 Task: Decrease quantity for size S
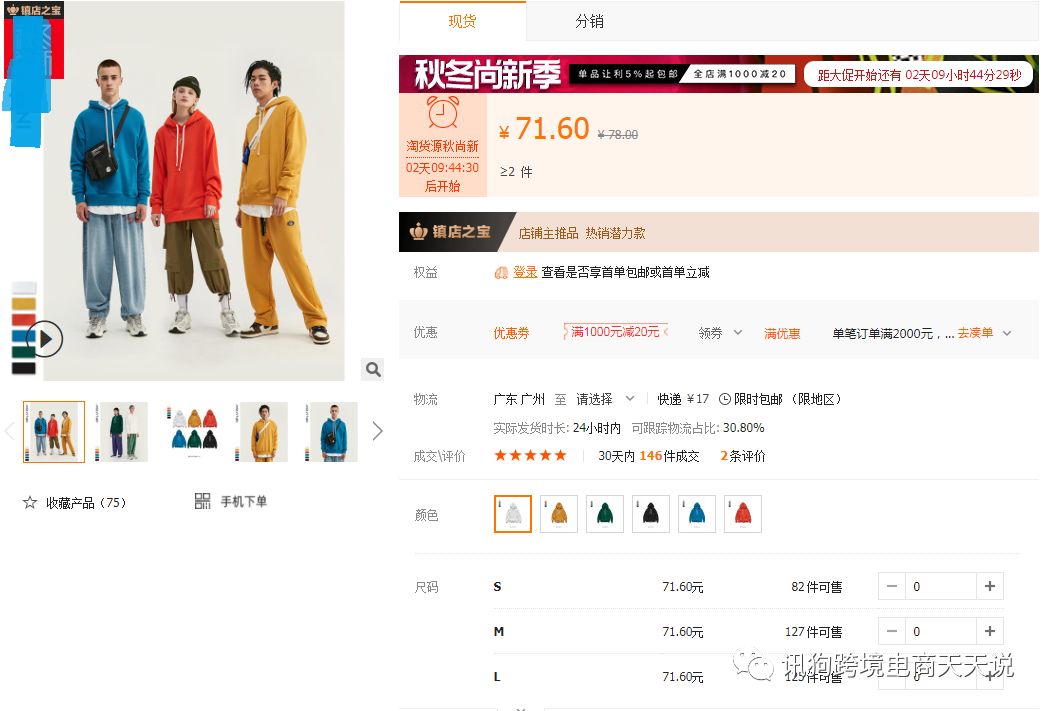tap(892, 586)
